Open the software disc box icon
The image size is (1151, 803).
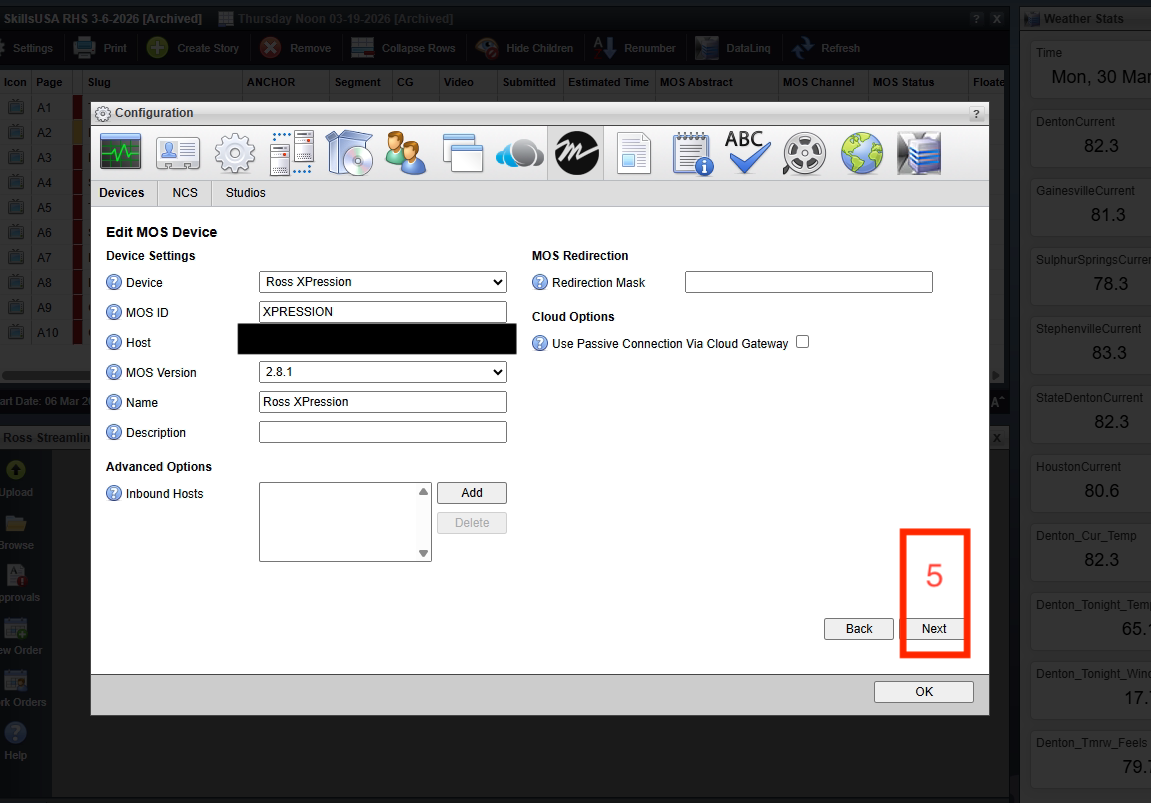coord(349,153)
